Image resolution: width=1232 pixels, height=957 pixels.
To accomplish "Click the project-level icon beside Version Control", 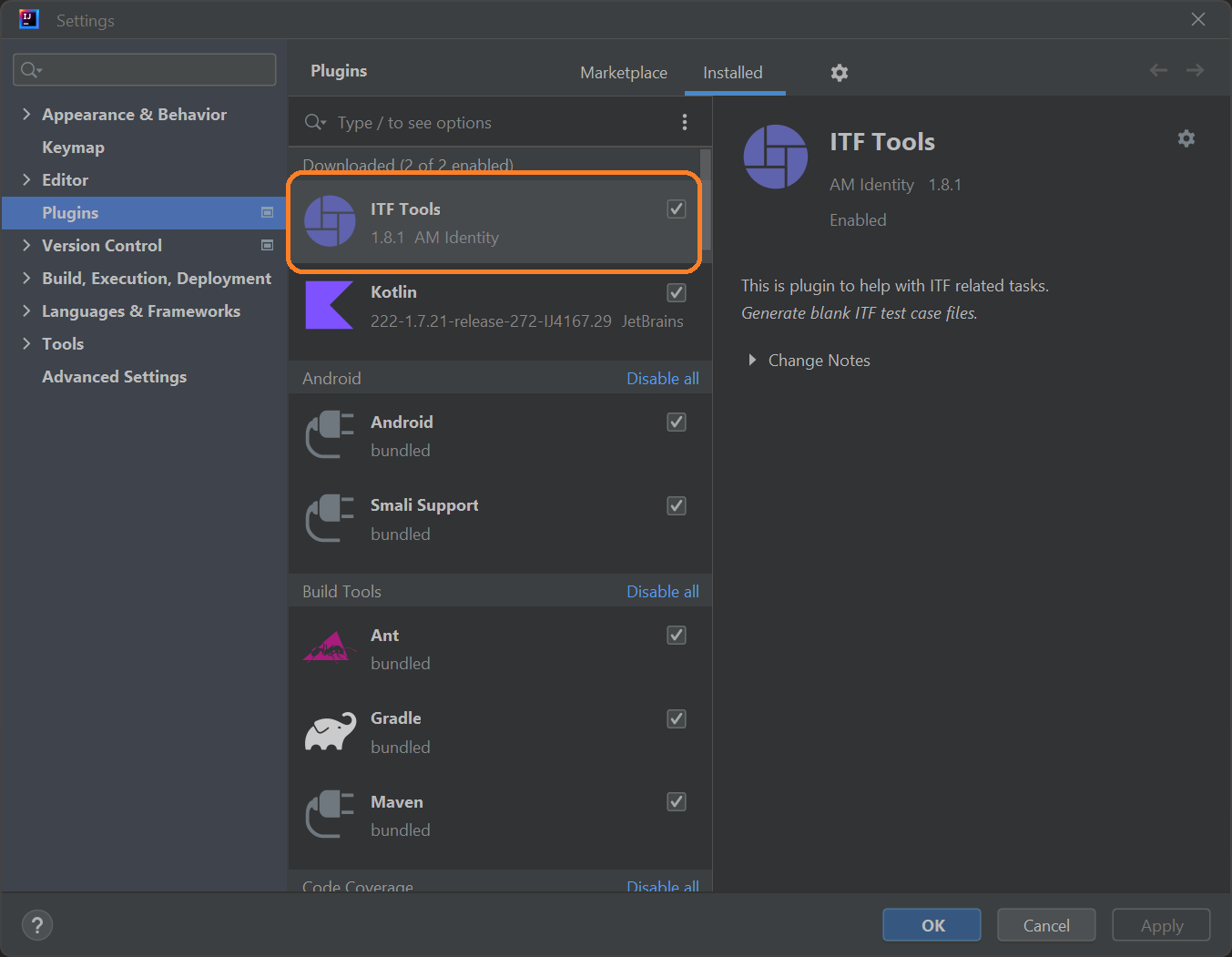I will pos(267,245).
